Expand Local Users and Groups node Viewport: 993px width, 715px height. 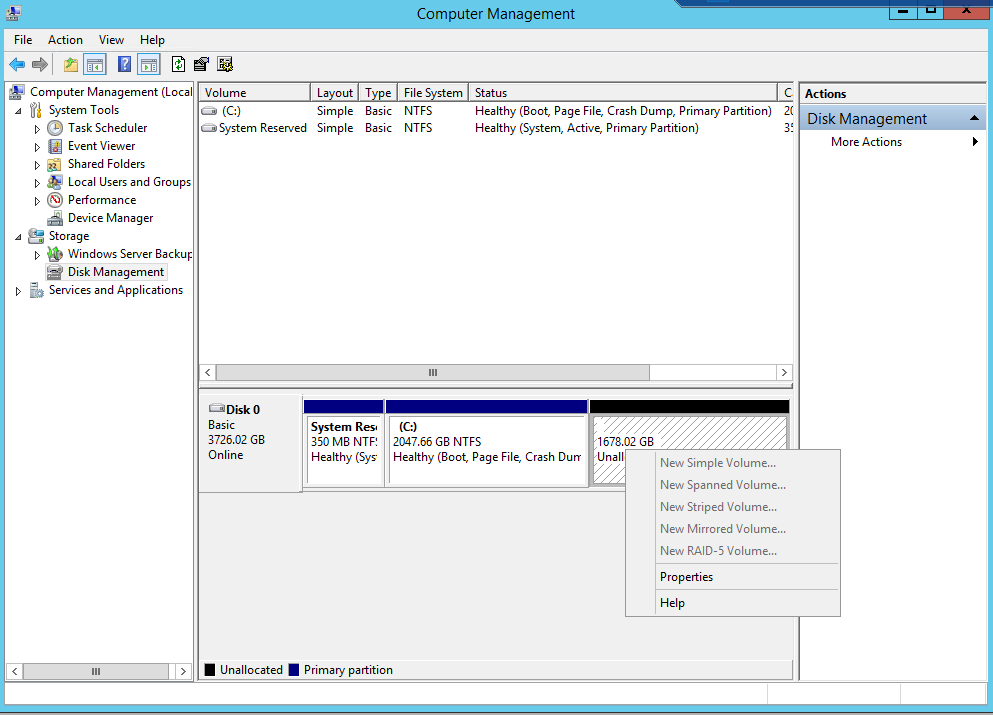37,183
